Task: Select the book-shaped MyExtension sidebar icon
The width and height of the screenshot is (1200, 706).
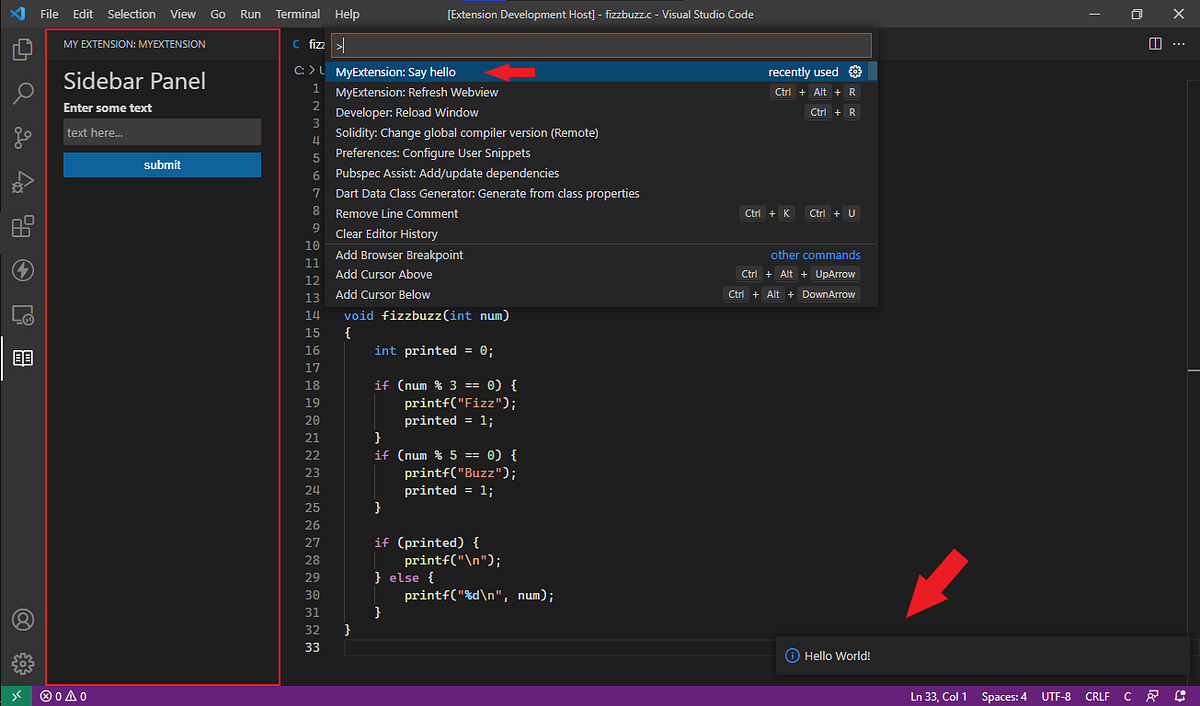Action: click(22, 358)
